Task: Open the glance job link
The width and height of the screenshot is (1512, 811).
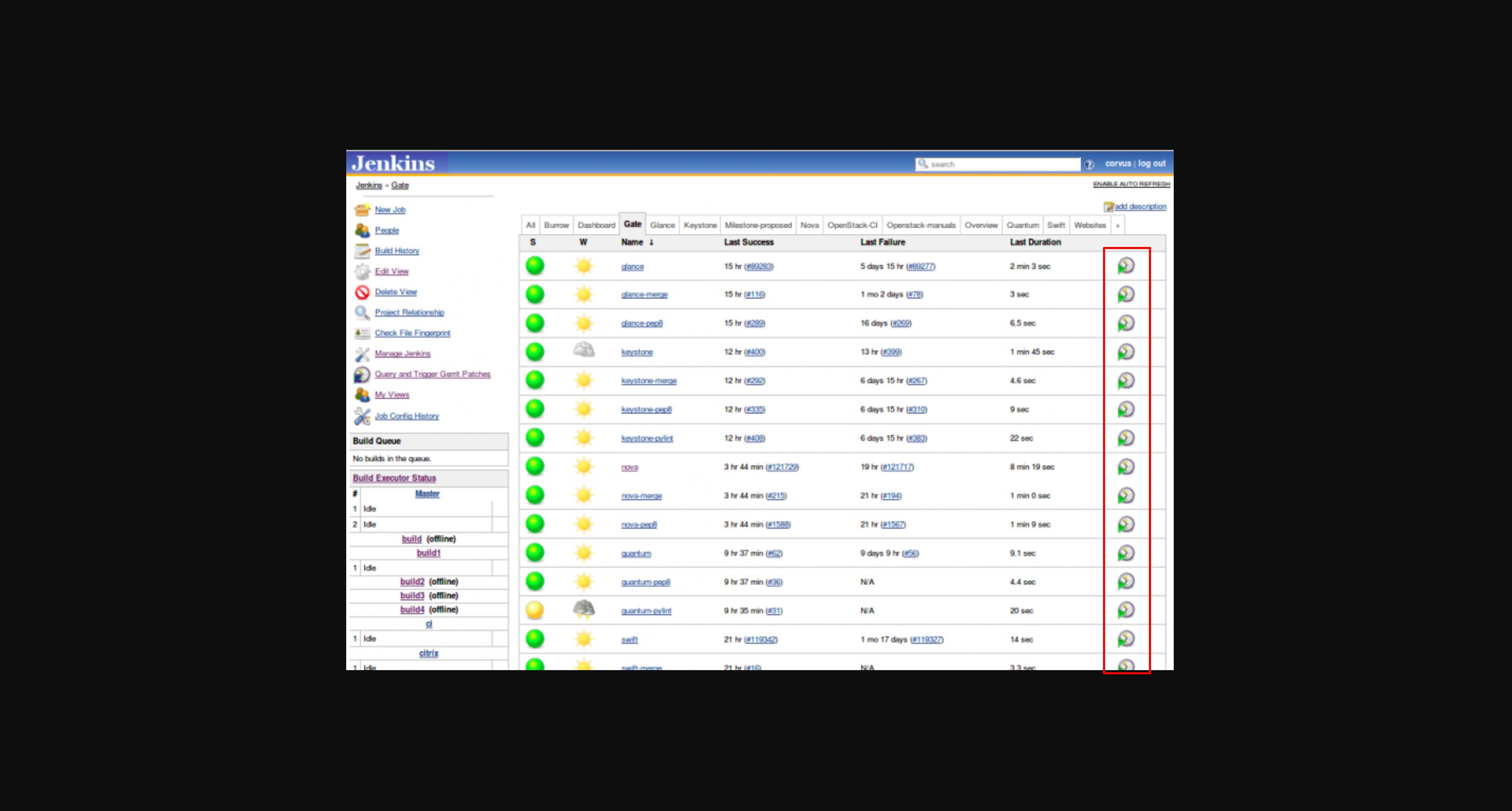Action: point(632,266)
